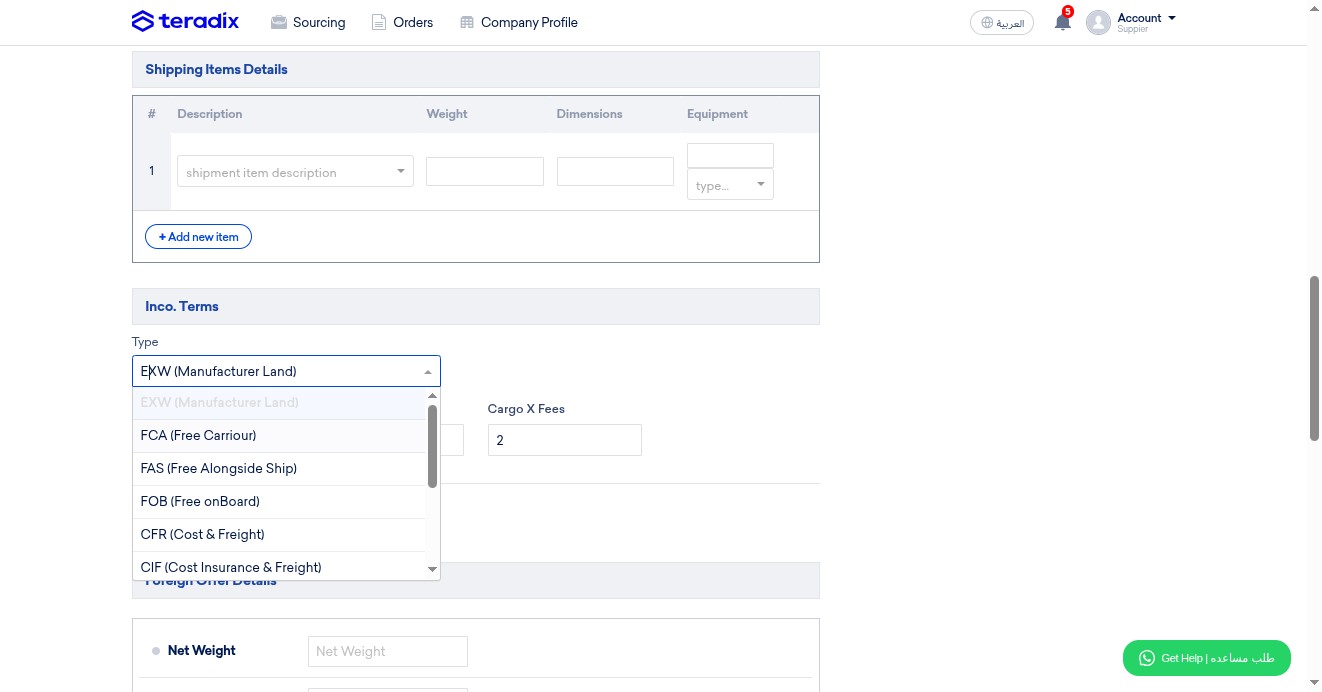
Task: Select FAS (Free Alongside Ship) option
Action: point(279,469)
